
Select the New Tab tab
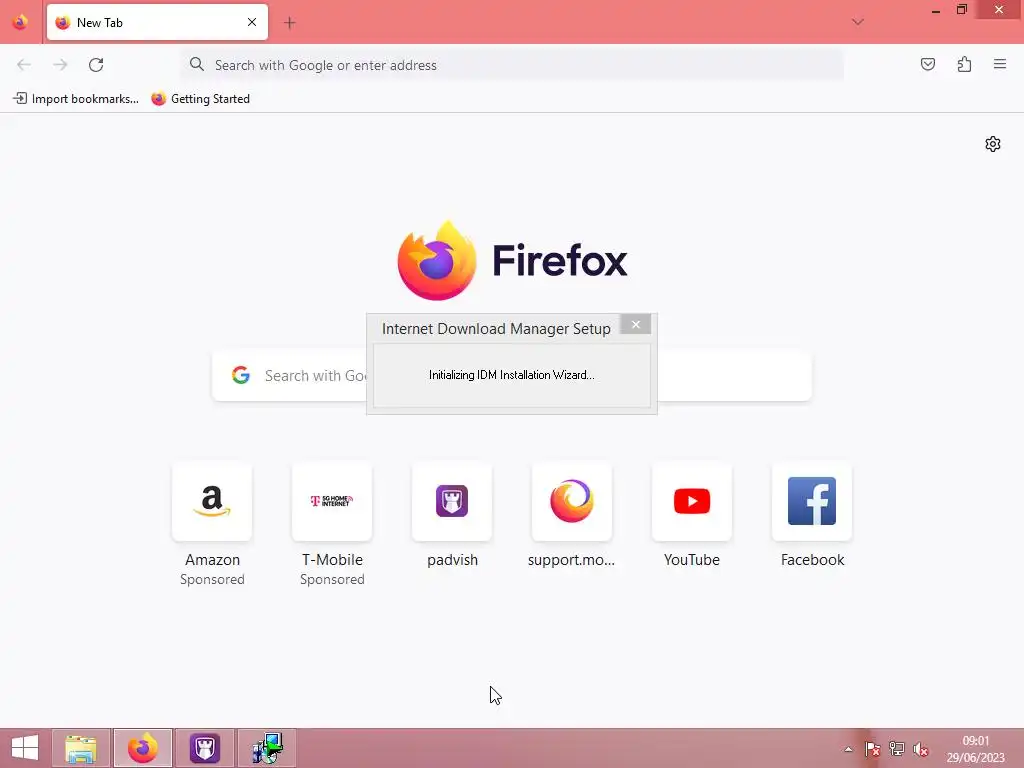click(x=157, y=22)
